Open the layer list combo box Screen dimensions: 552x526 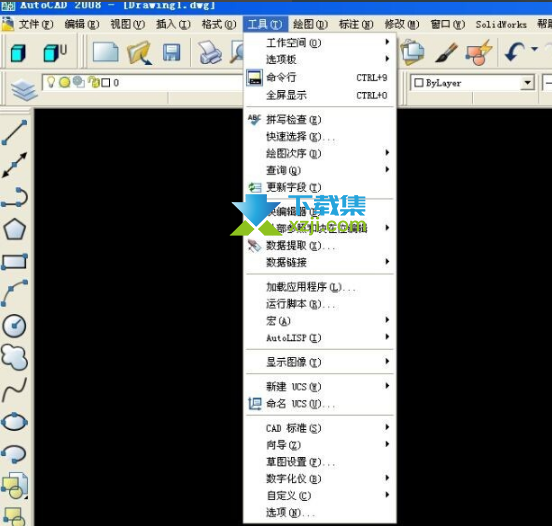[x=142, y=83]
